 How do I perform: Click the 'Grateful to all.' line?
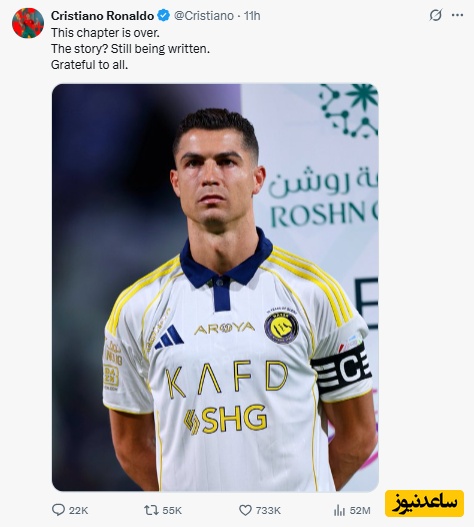pyautogui.click(x=89, y=64)
